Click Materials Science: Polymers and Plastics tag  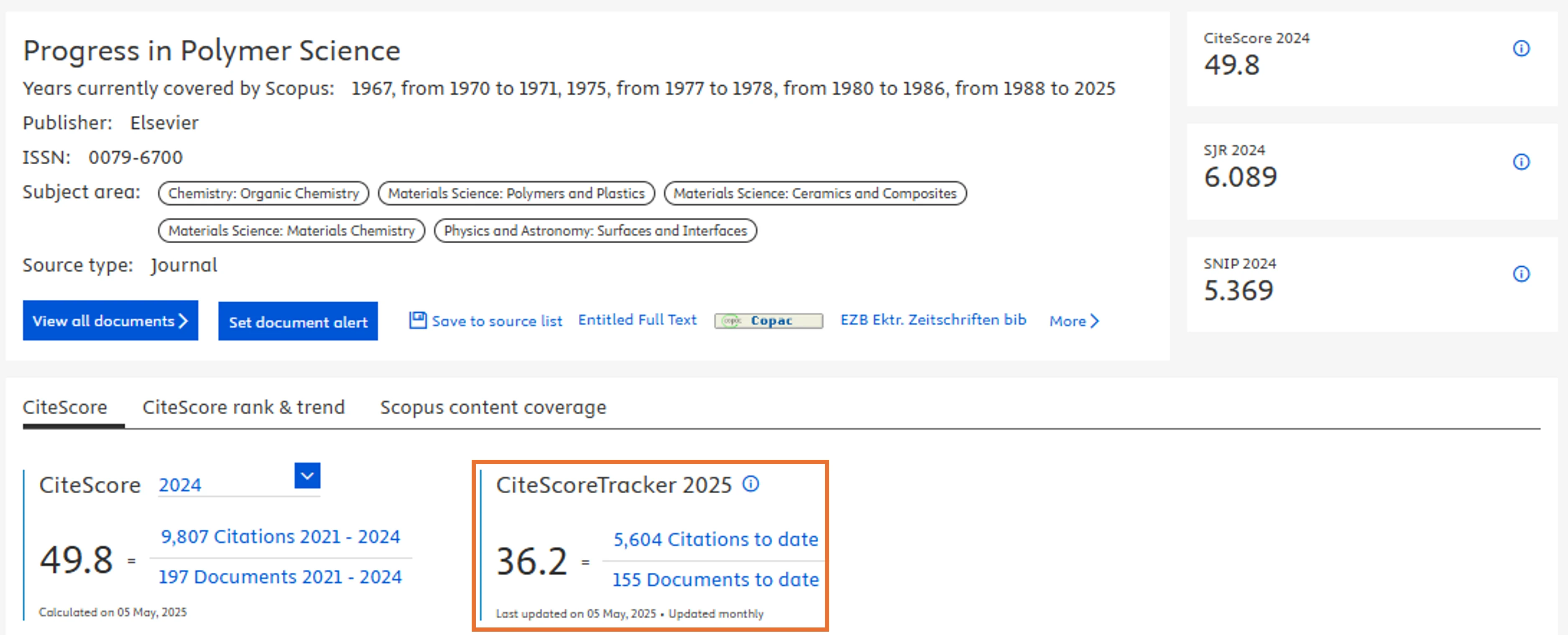516,194
